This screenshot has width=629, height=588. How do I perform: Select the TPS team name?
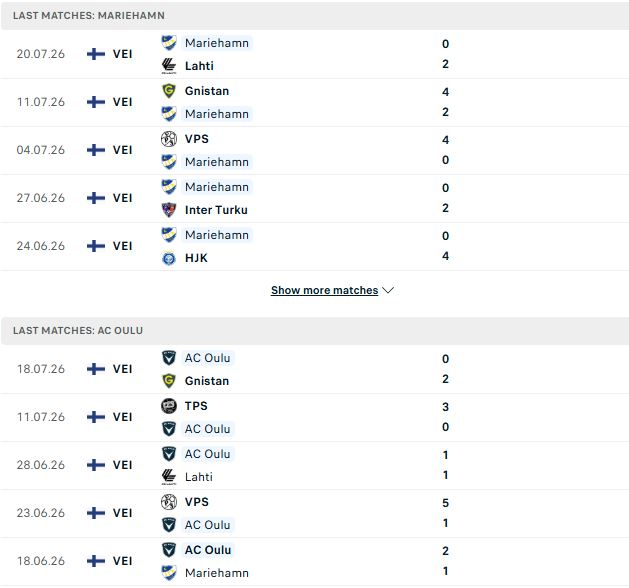[196, 406]
